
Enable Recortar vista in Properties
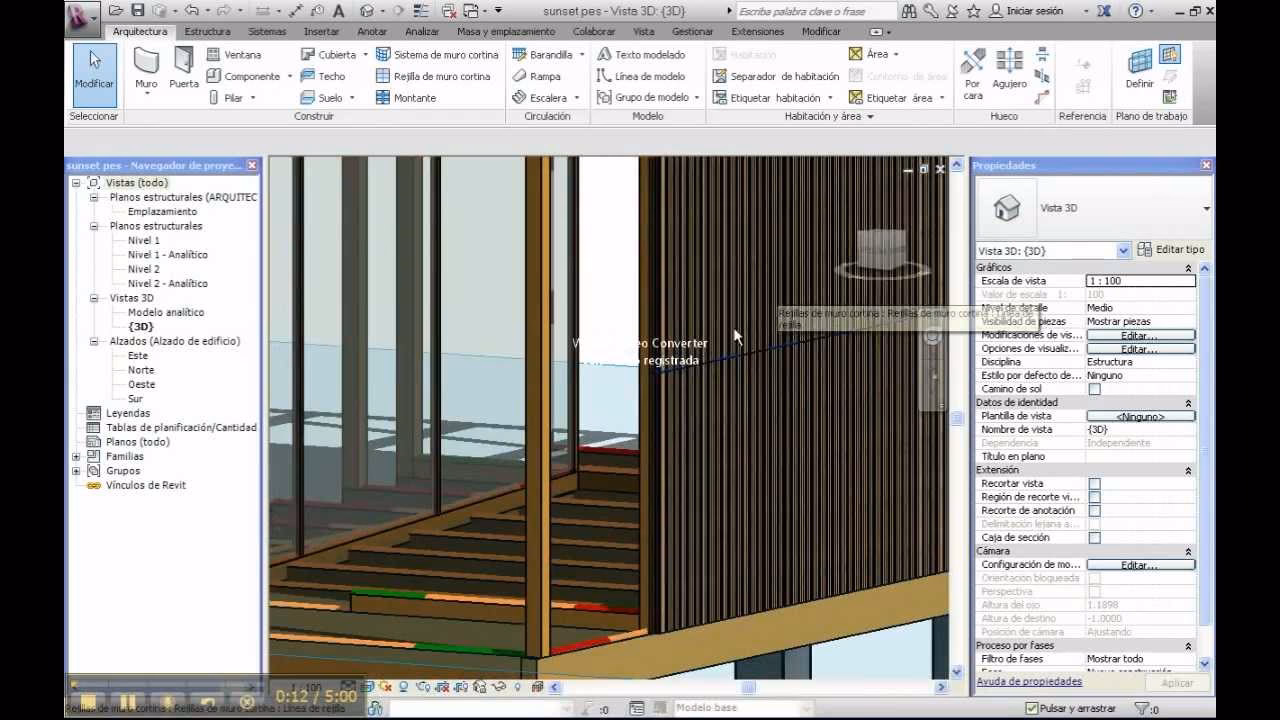pos(1096,483)
